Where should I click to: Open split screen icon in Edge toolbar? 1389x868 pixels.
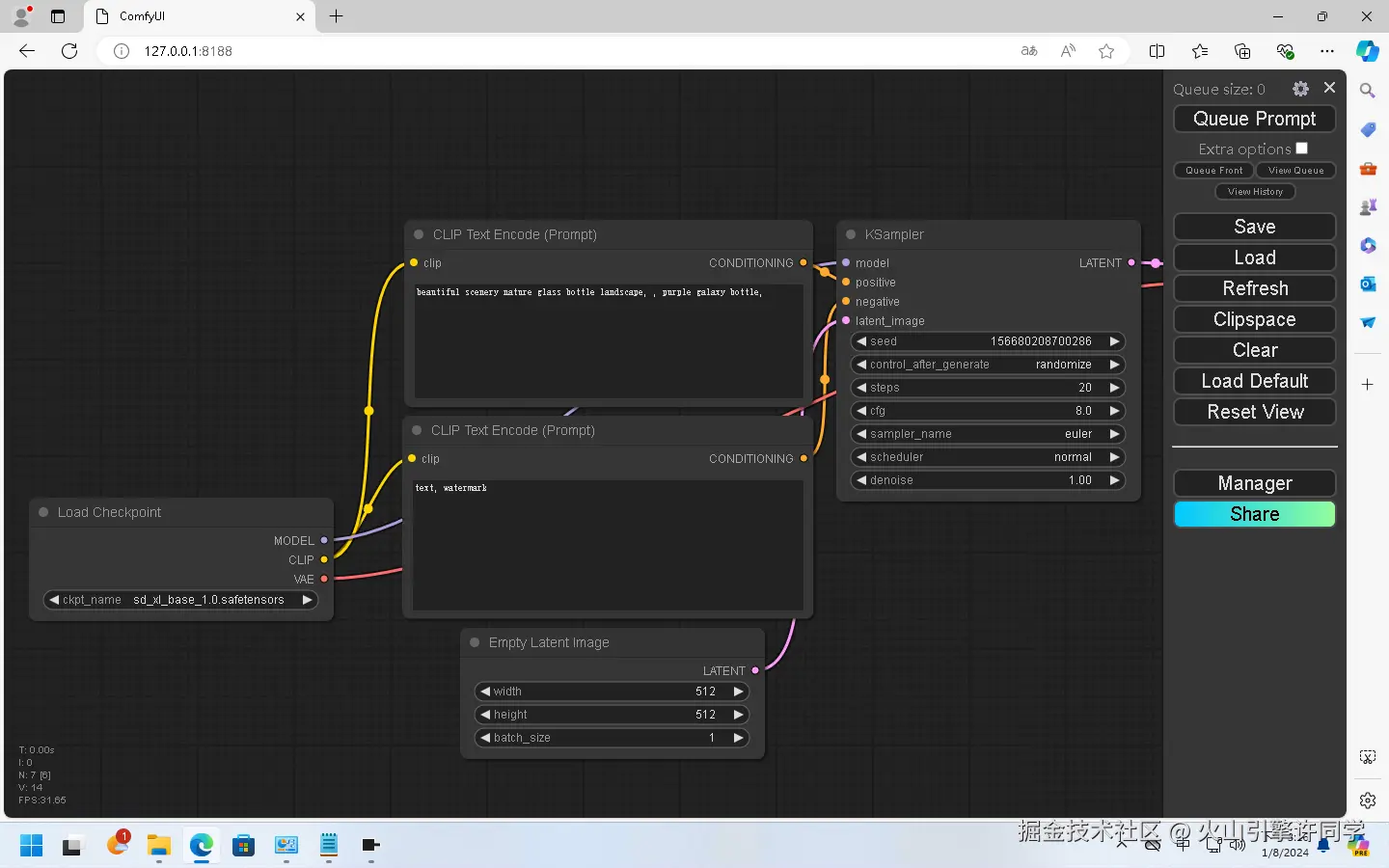1157,51
